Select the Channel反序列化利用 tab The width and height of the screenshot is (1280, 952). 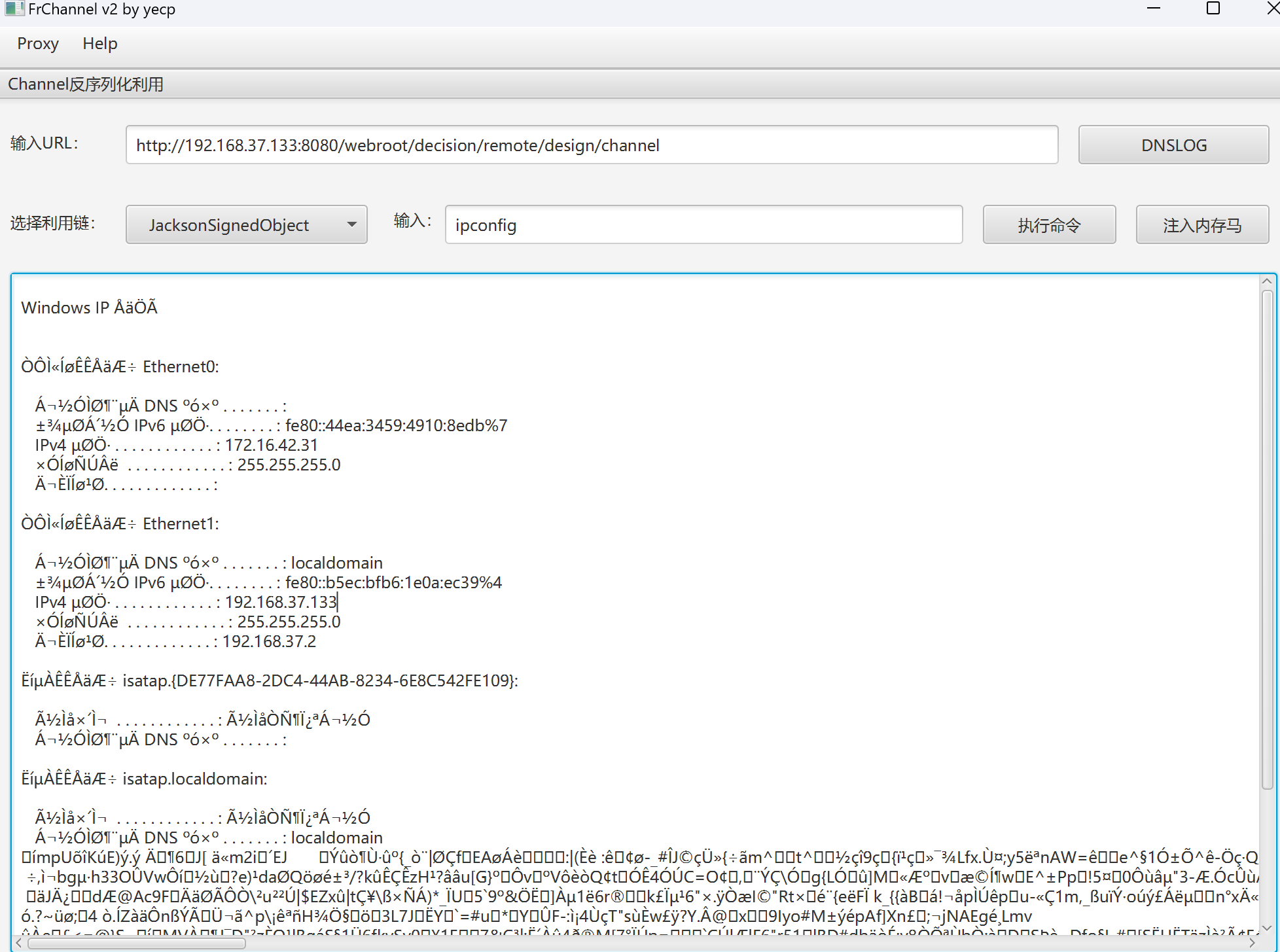[86, 84]
